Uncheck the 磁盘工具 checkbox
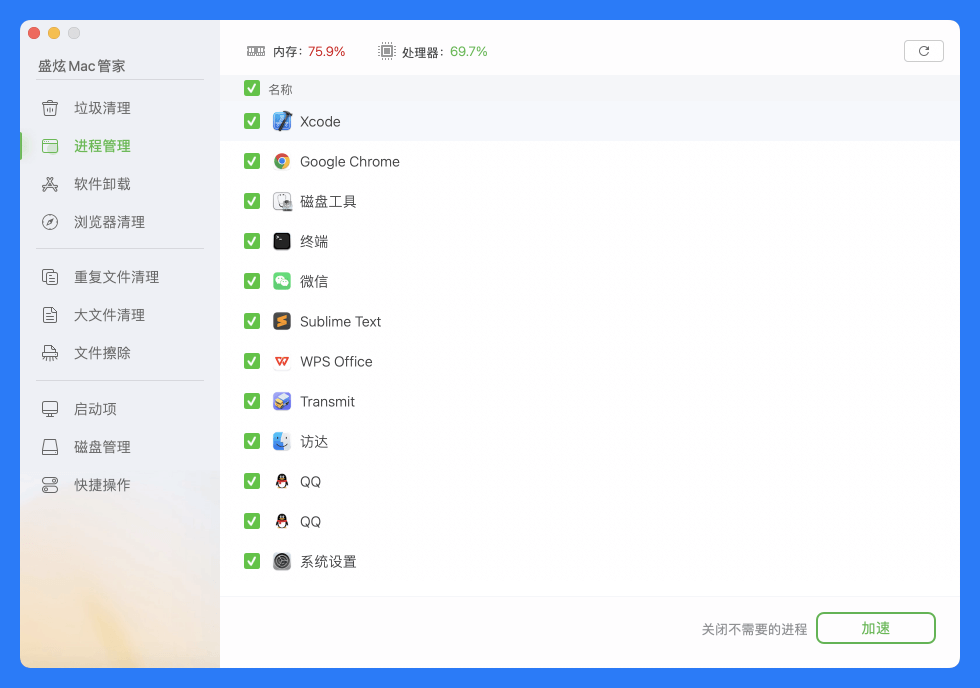980x688 pixels. (252, 201)
